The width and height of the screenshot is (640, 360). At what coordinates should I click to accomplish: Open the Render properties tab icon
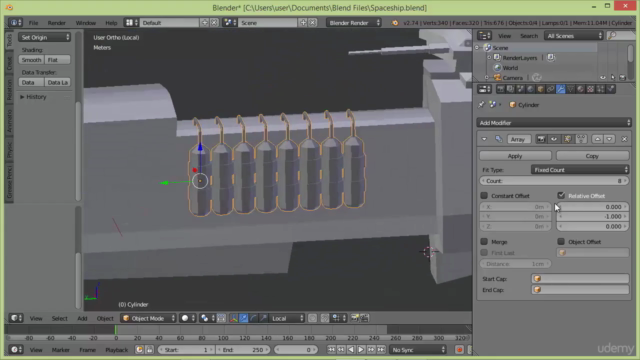[x=500, y=89]
